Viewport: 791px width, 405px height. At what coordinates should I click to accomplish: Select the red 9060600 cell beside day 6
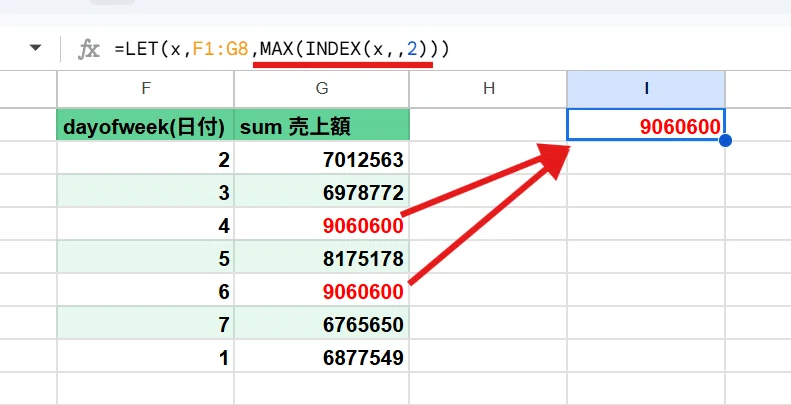point(322,290)
